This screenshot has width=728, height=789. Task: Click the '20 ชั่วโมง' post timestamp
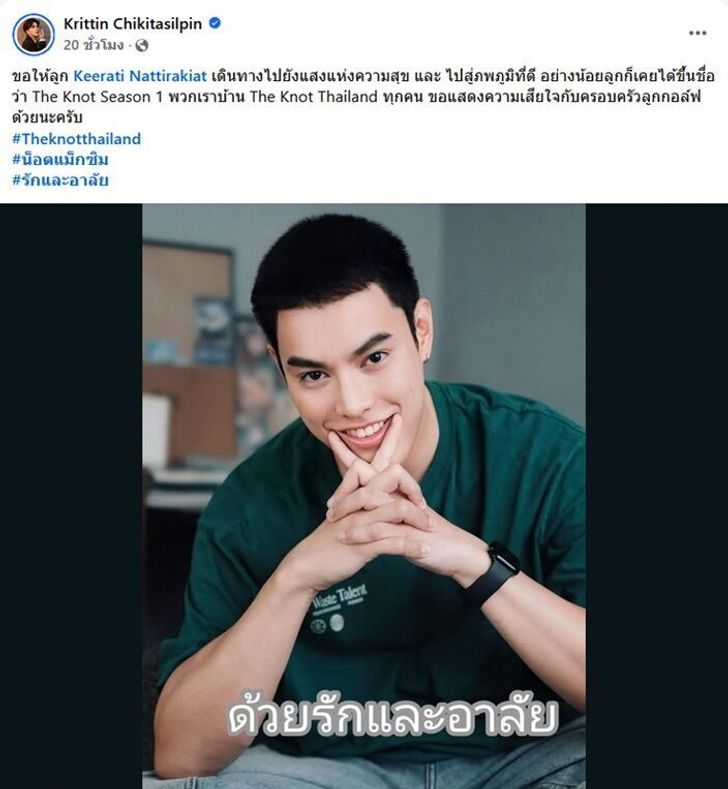click(94, 45)
